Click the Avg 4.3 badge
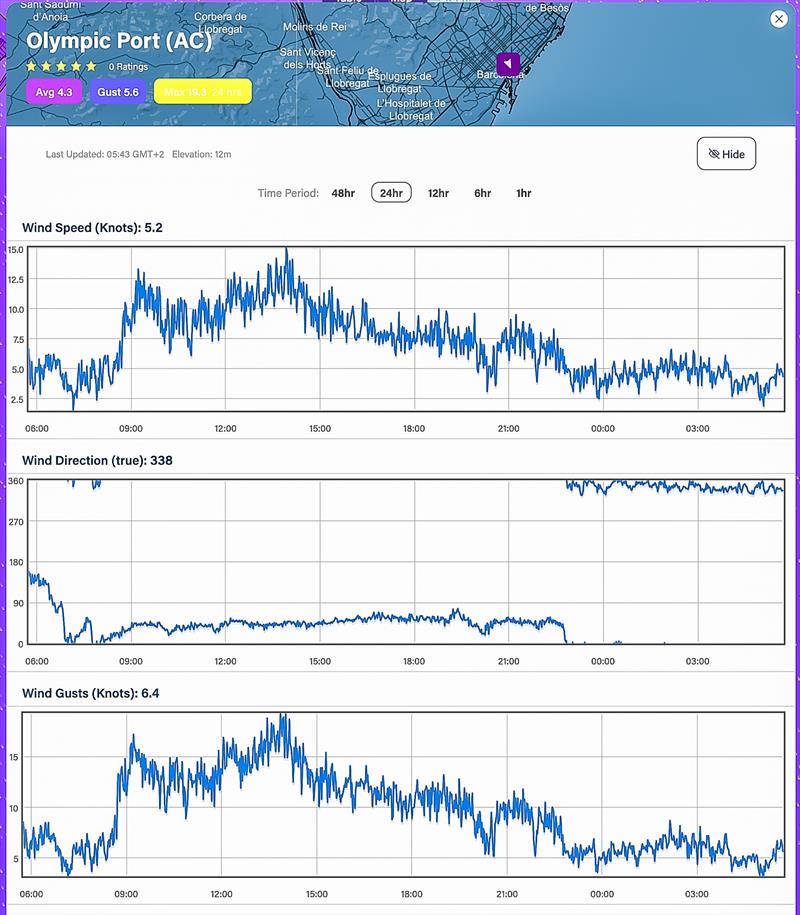 click(x=54, y=92)
